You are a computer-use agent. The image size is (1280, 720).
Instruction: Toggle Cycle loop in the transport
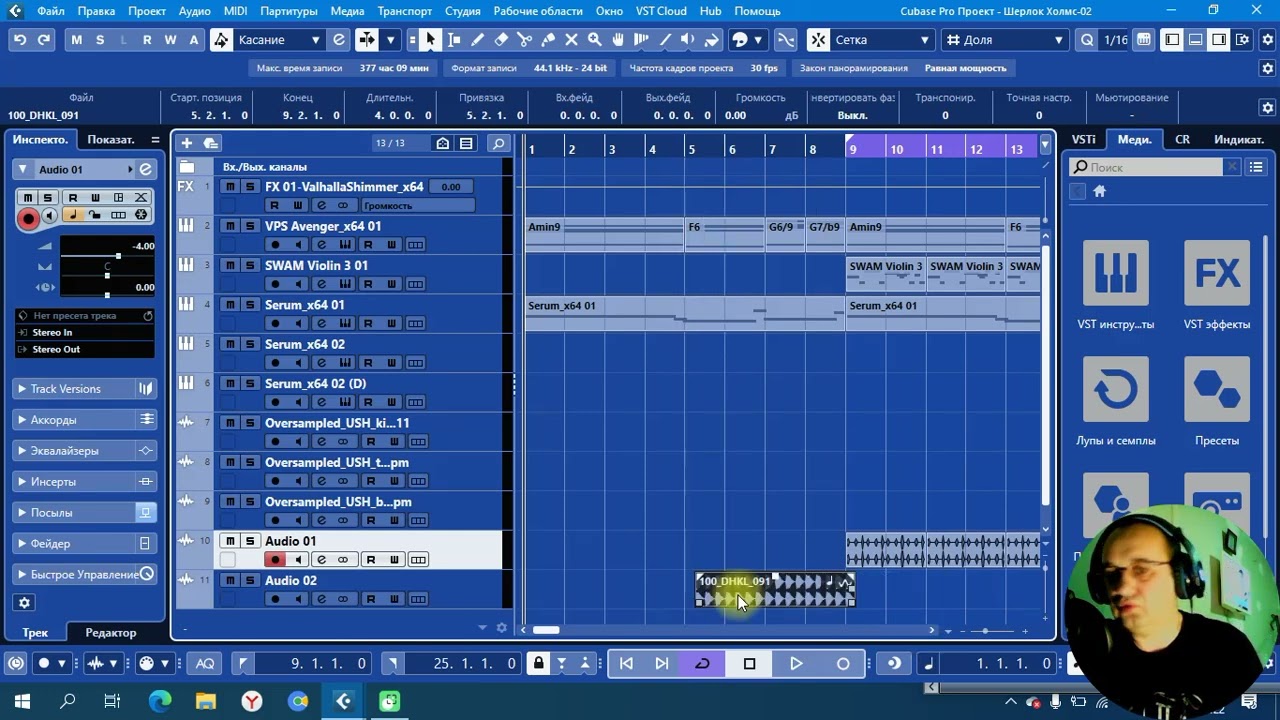pos(702,663)
